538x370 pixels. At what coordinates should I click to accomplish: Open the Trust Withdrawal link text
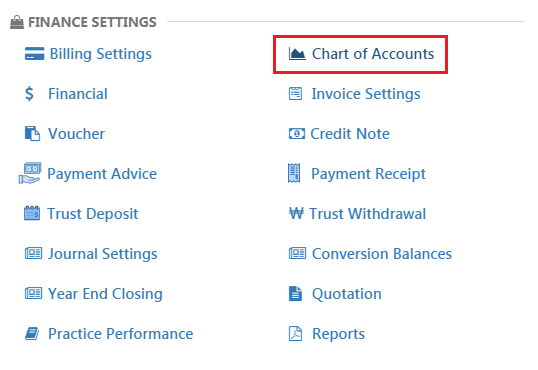tap(367, 214)
